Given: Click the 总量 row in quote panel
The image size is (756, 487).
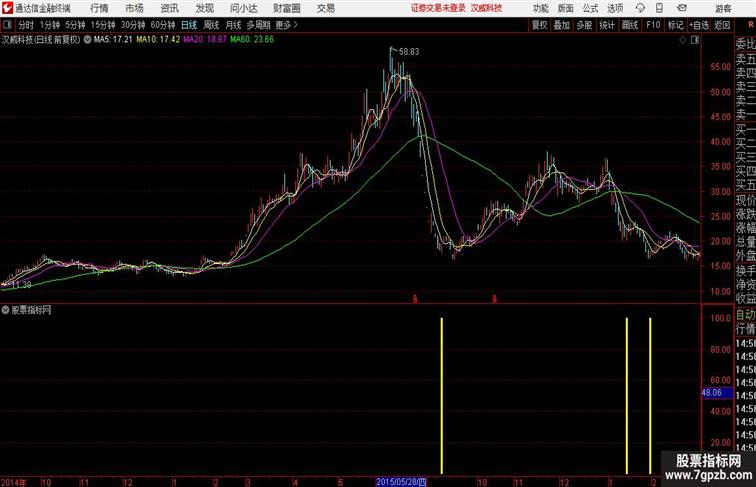Looking at the screenshot, I should 745,241.
